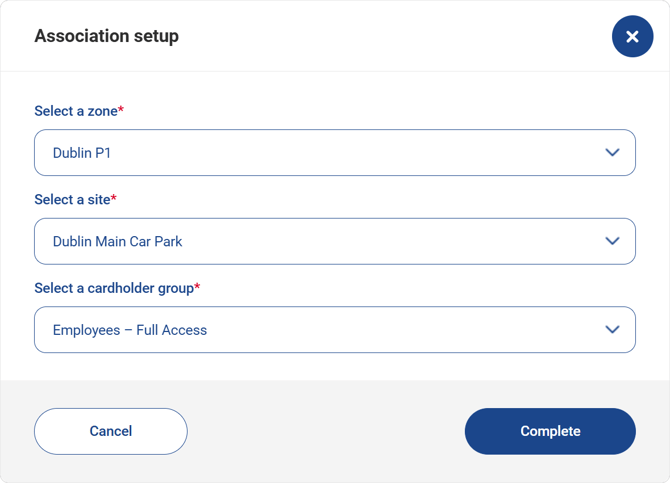The height and width of the screenshot is (483, 670).
Task: Click the red asterisk beside cardholder group label
Action: point(197,287)
